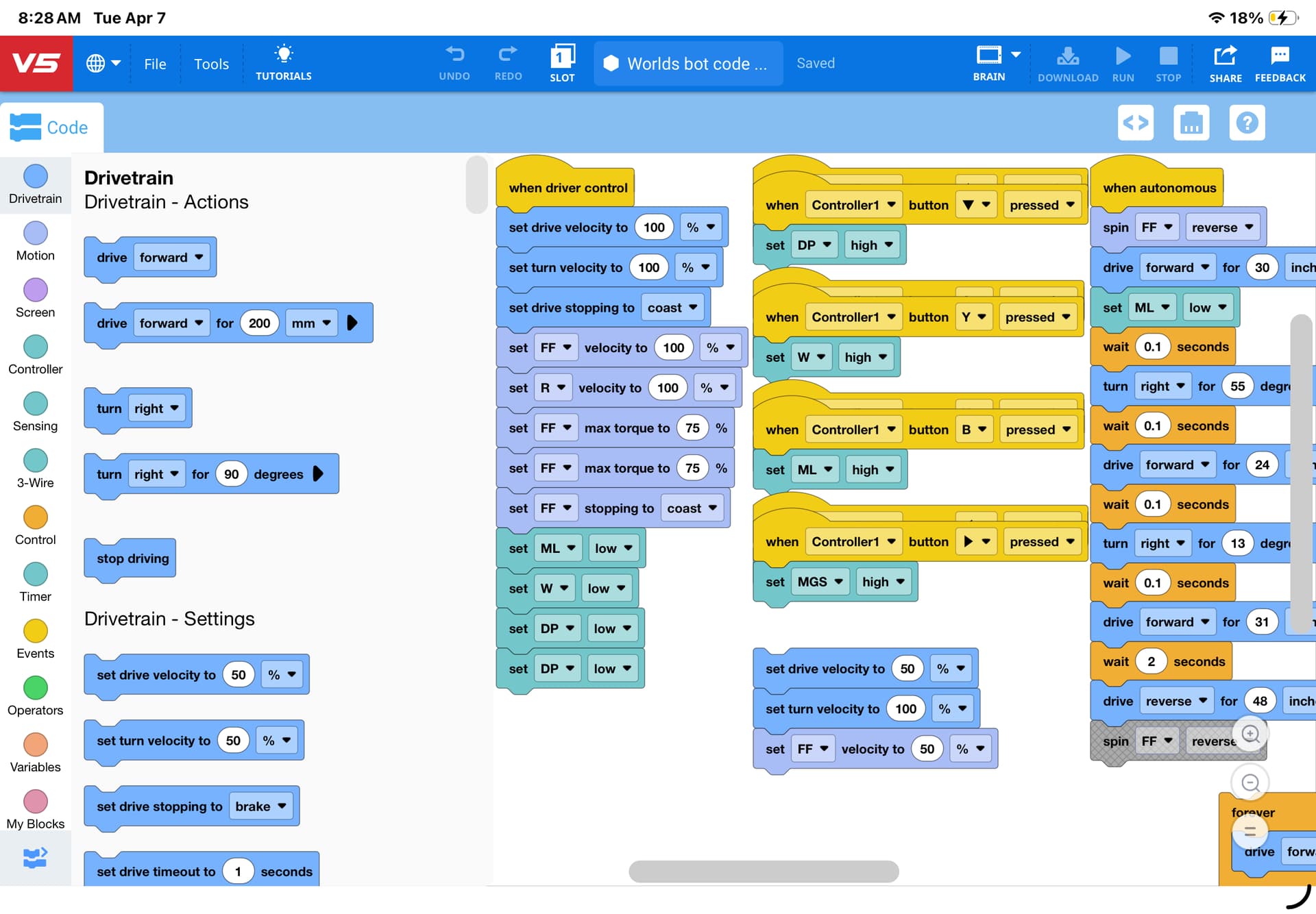Open the language globe menu
The image size is (1316, 914).
103,64
